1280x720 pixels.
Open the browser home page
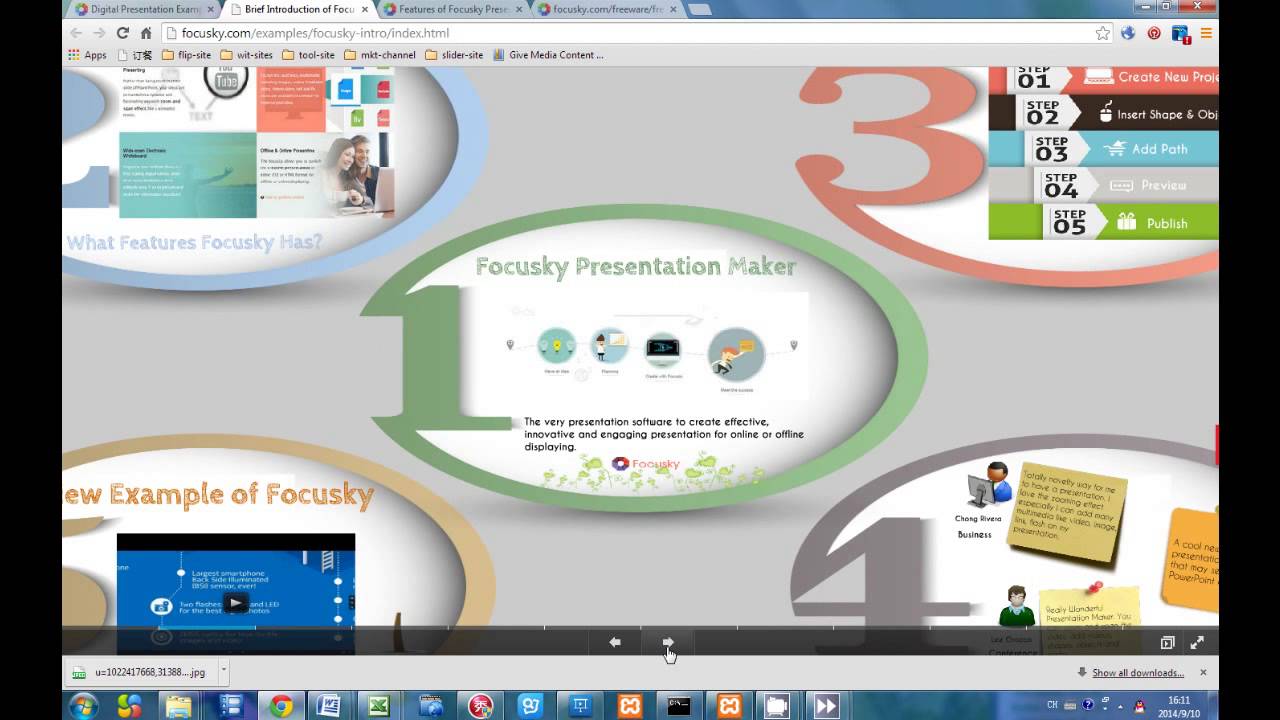(x=146, y=33)
